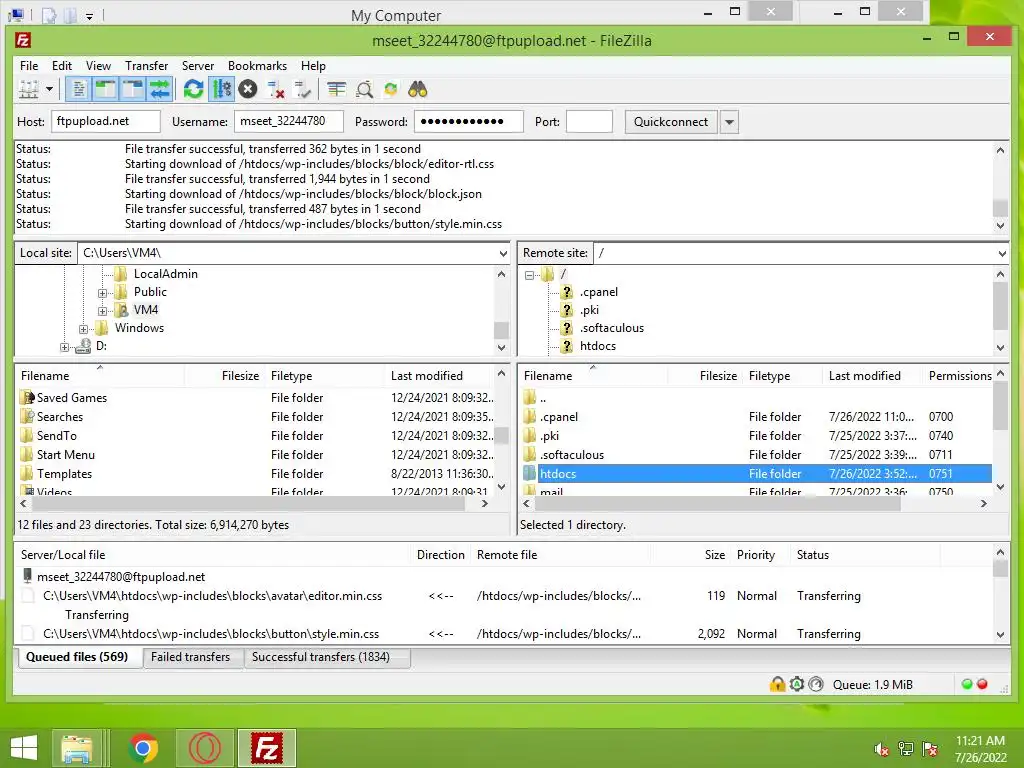Switch to the Failed transfers tab
The image size is (1024, 768).
click(190, 657)
